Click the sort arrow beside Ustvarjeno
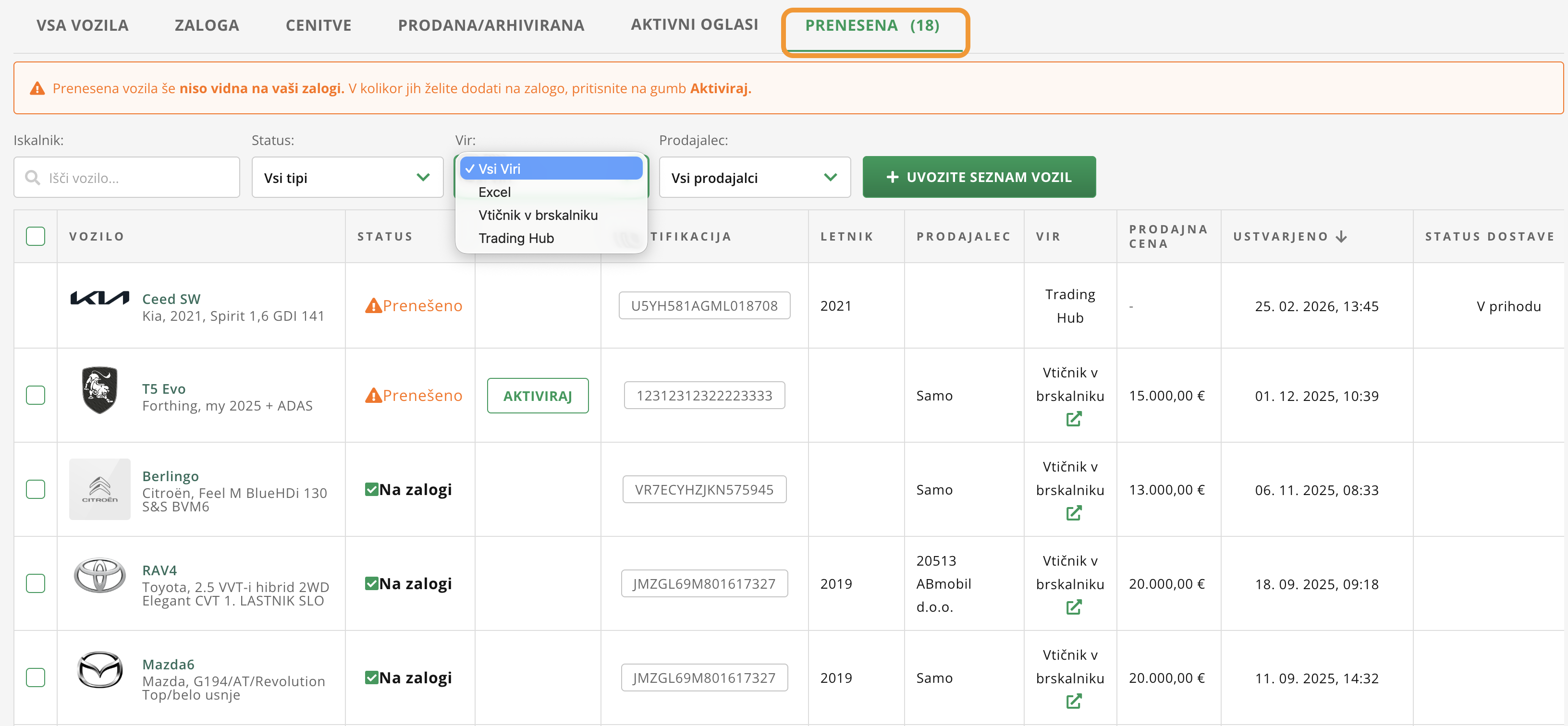 [1342, 237]
